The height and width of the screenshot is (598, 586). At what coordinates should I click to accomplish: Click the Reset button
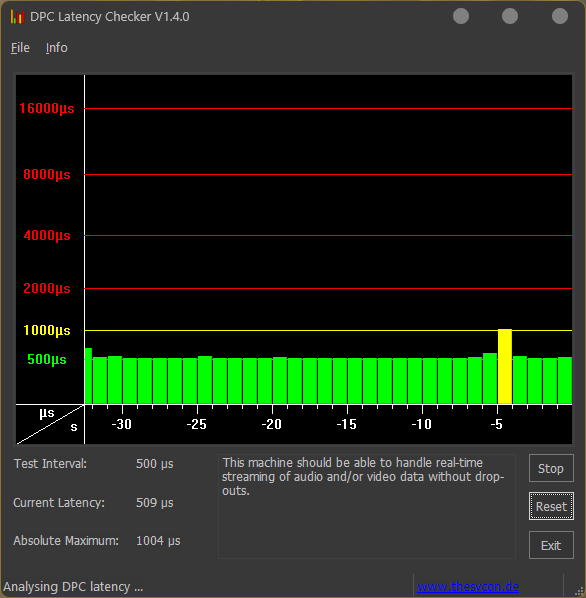pos(551,506)
